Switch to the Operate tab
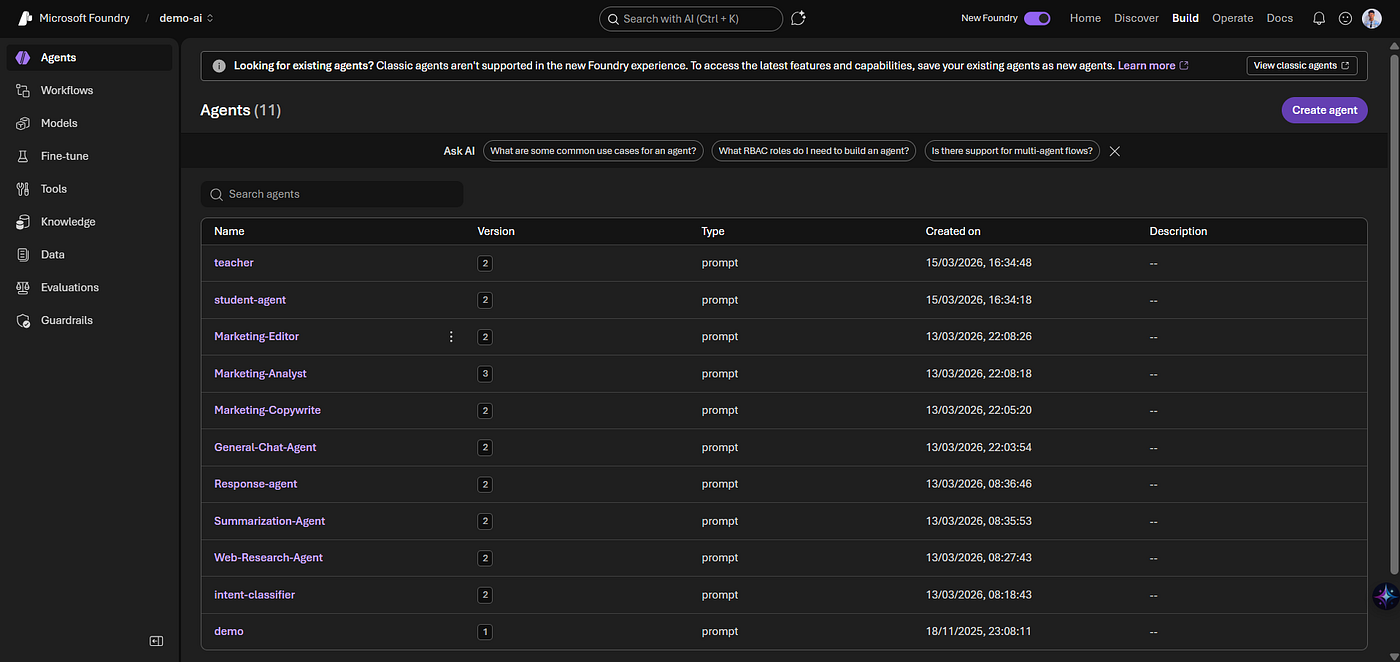The width and height of the screenshot is (1400, 662). click(x=1232, y=18)
